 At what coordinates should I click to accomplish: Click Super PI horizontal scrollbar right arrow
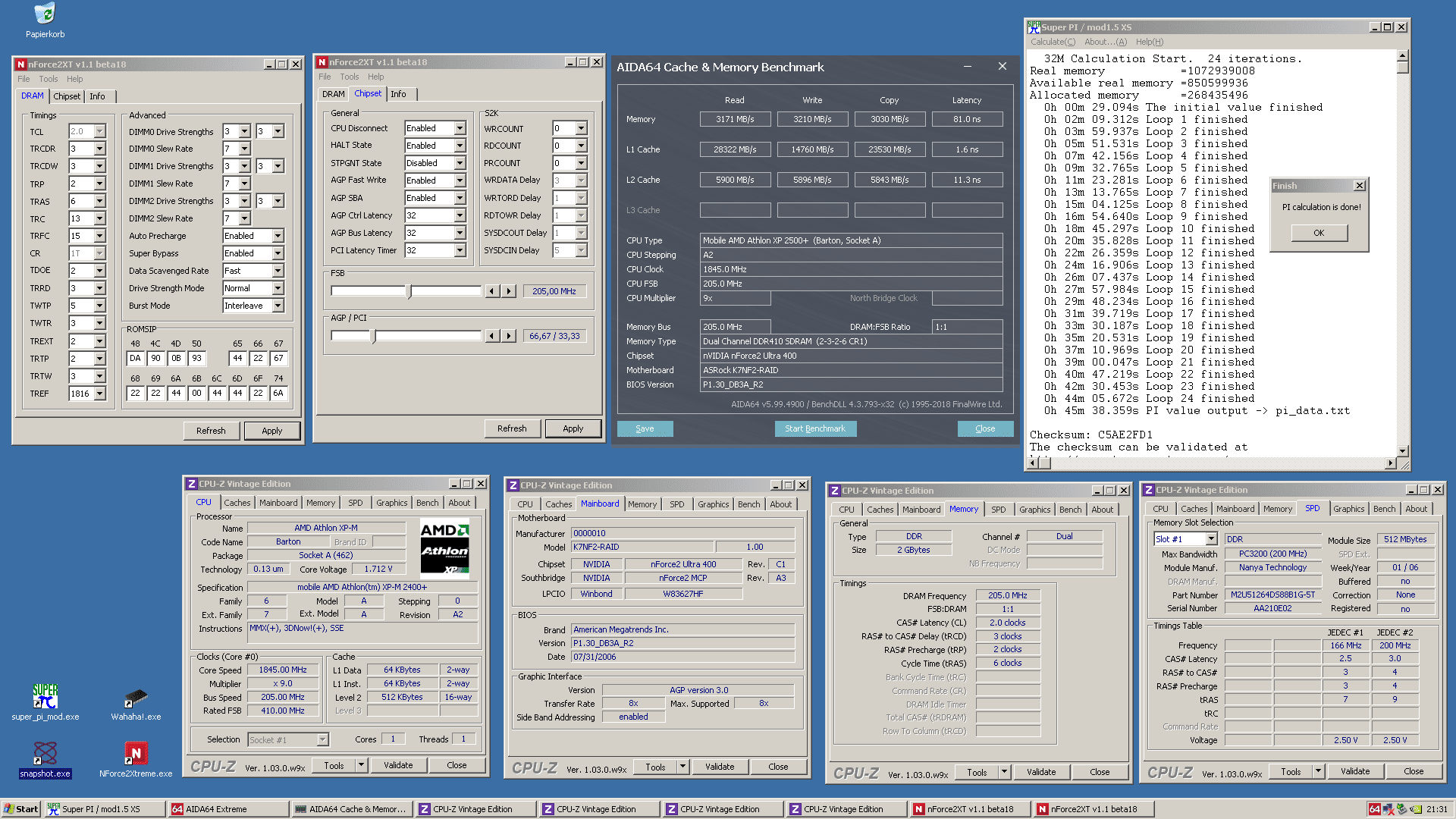pyautogui.click(x=1390, y=463)
